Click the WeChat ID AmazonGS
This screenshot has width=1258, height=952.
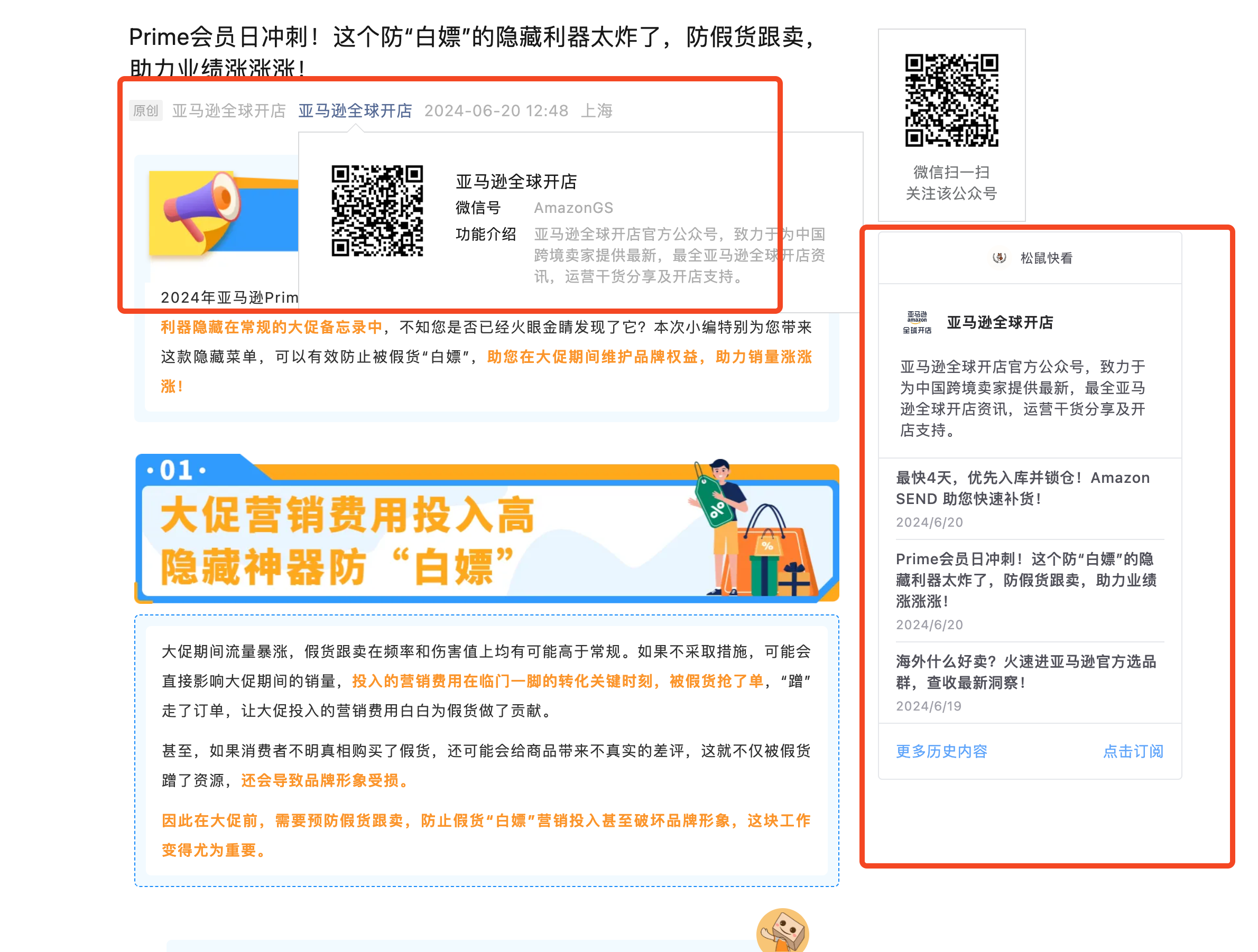[x=573, y=208]
